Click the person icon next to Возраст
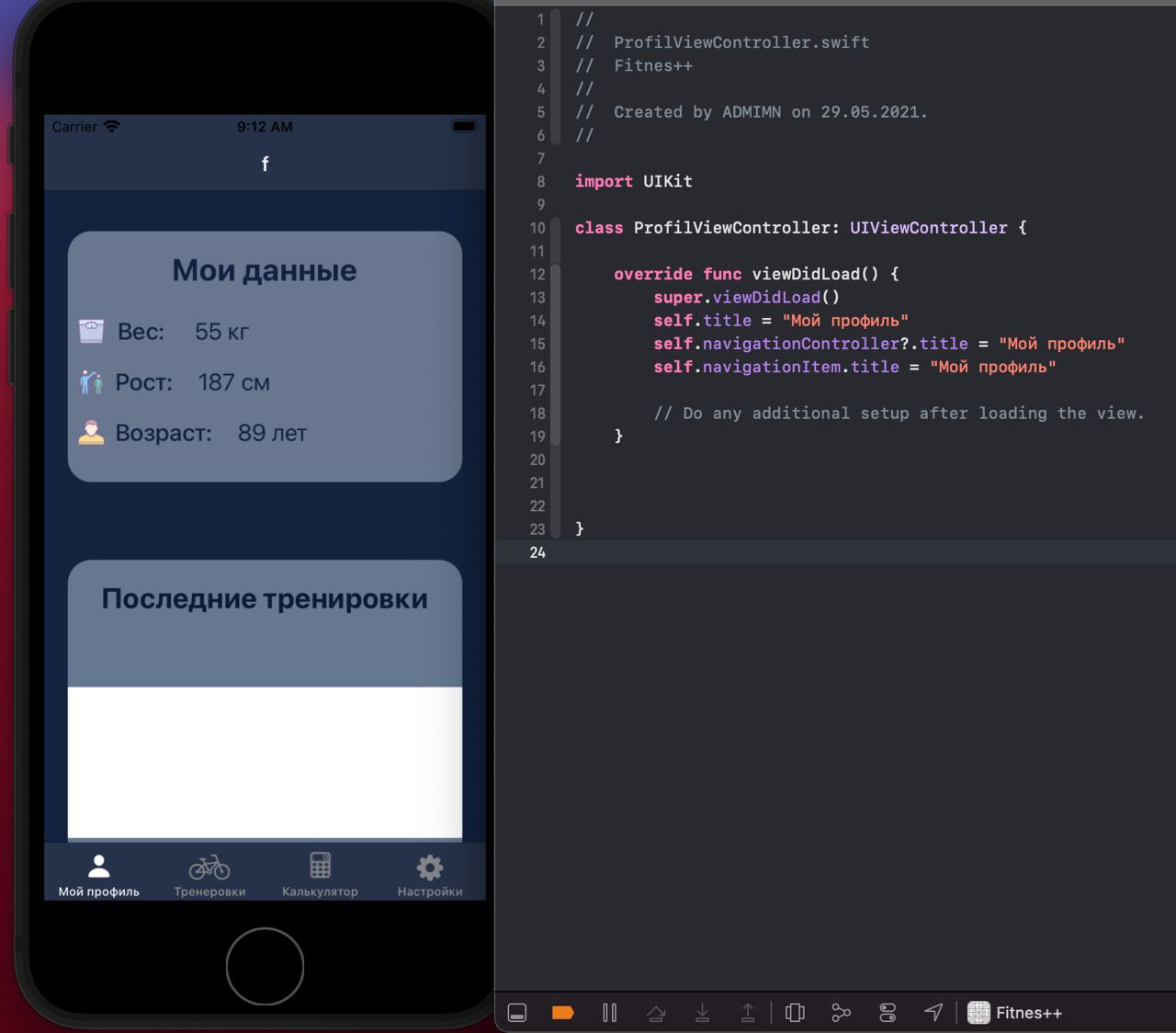The height and width of the screenshot is (1033, 1176). click(91, 433)
